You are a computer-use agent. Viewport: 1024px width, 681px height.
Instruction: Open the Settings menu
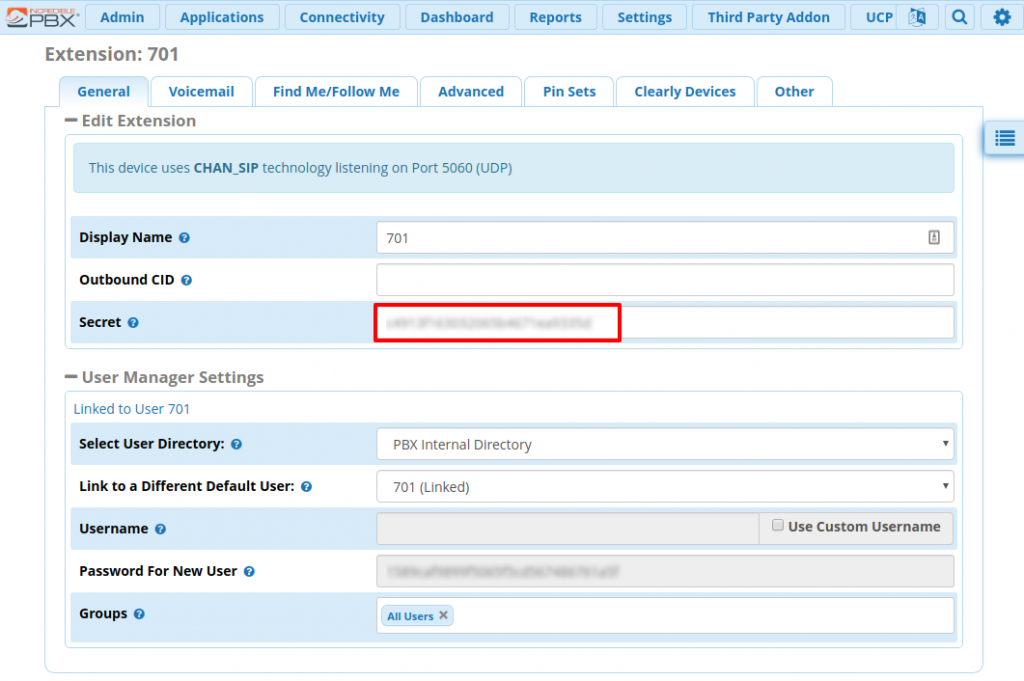click(x=645, y=17)
